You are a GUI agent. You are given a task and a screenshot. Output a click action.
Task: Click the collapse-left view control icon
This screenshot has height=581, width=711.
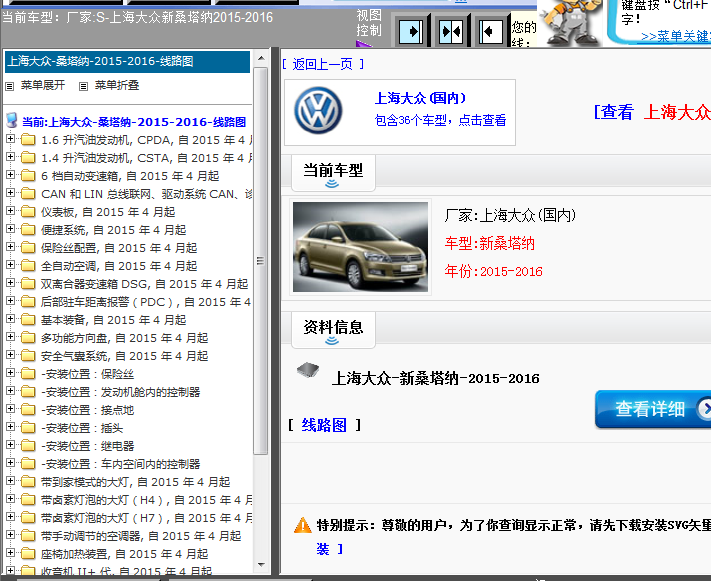[491, 32]
